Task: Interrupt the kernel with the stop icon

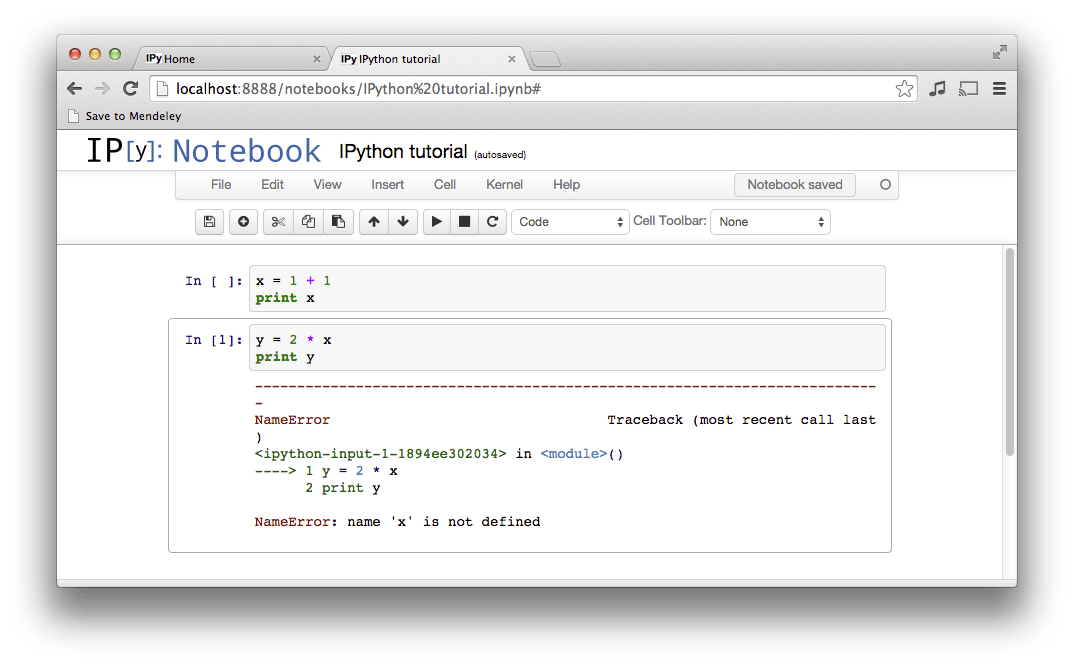Action: coord(464,221)
